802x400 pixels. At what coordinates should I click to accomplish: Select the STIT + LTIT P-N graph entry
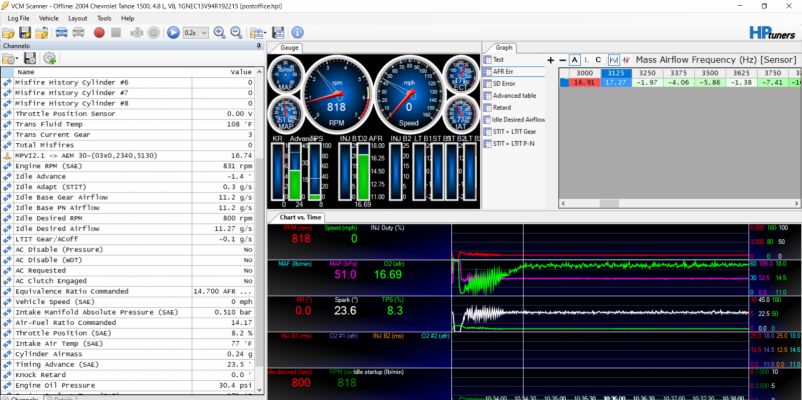pos(514,144)
